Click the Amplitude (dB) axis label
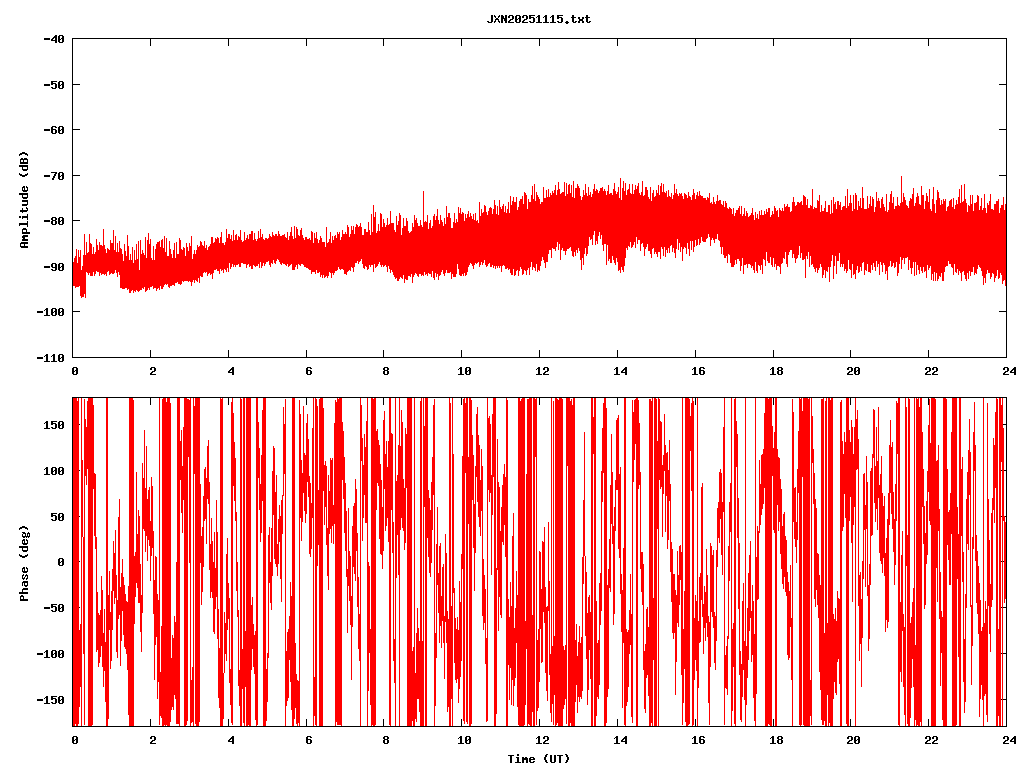Screen dimensions: 1024x768 point(24,198)
